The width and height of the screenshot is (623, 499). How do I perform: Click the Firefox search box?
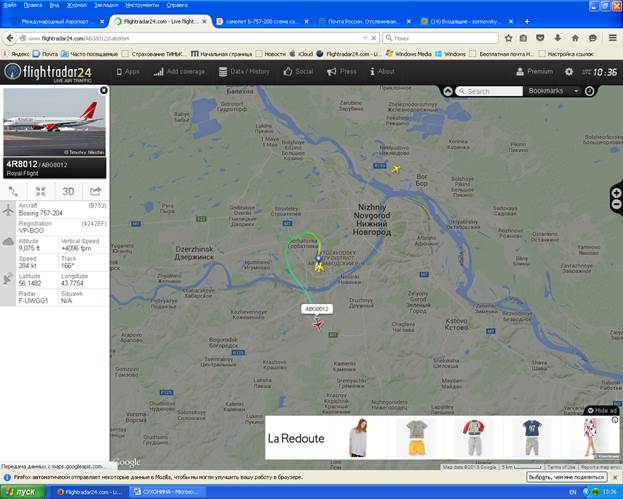[x=441, y=38]
